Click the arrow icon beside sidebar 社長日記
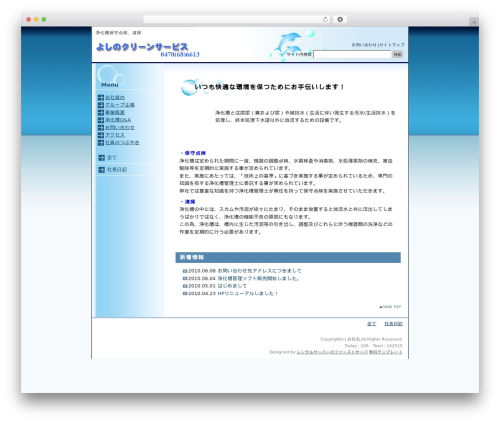This screenshot has height=423, width=500. (x=102, y=170)
